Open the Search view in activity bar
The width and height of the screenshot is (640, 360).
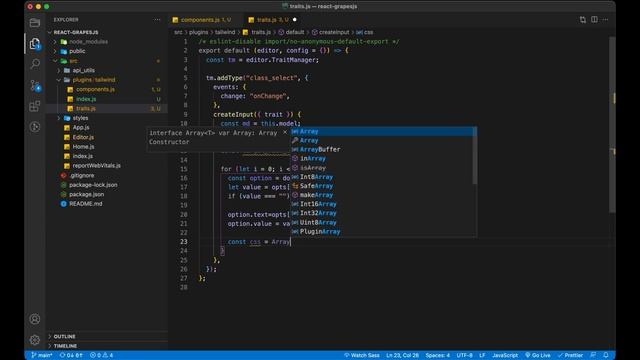click(35, 64)
